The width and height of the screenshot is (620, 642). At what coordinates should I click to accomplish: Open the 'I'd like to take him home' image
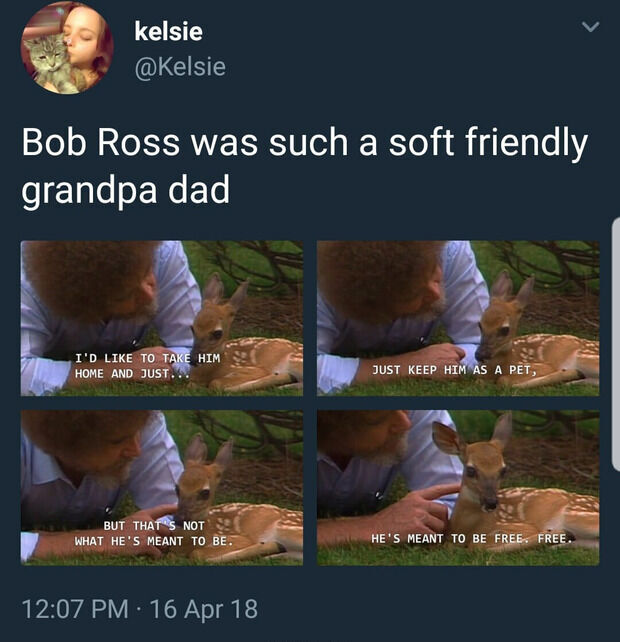point(162,318)
